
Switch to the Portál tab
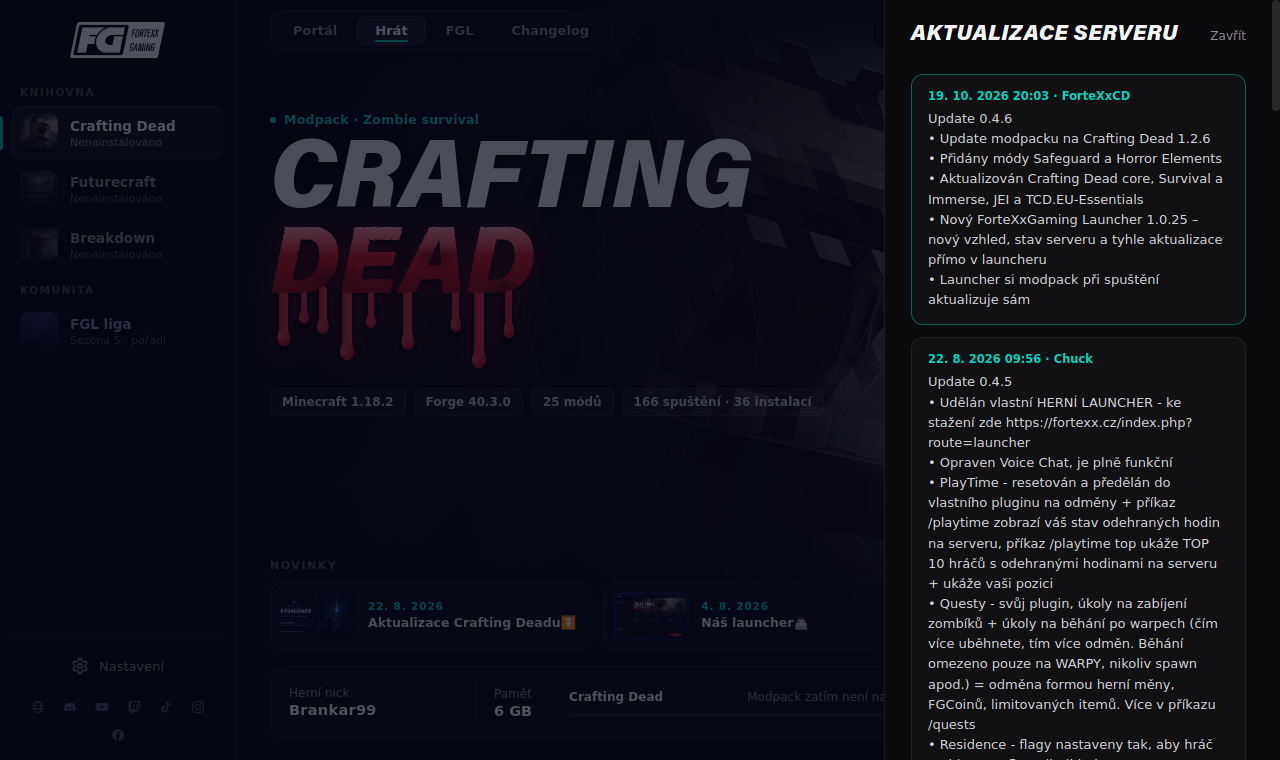[x=315, y=31]
